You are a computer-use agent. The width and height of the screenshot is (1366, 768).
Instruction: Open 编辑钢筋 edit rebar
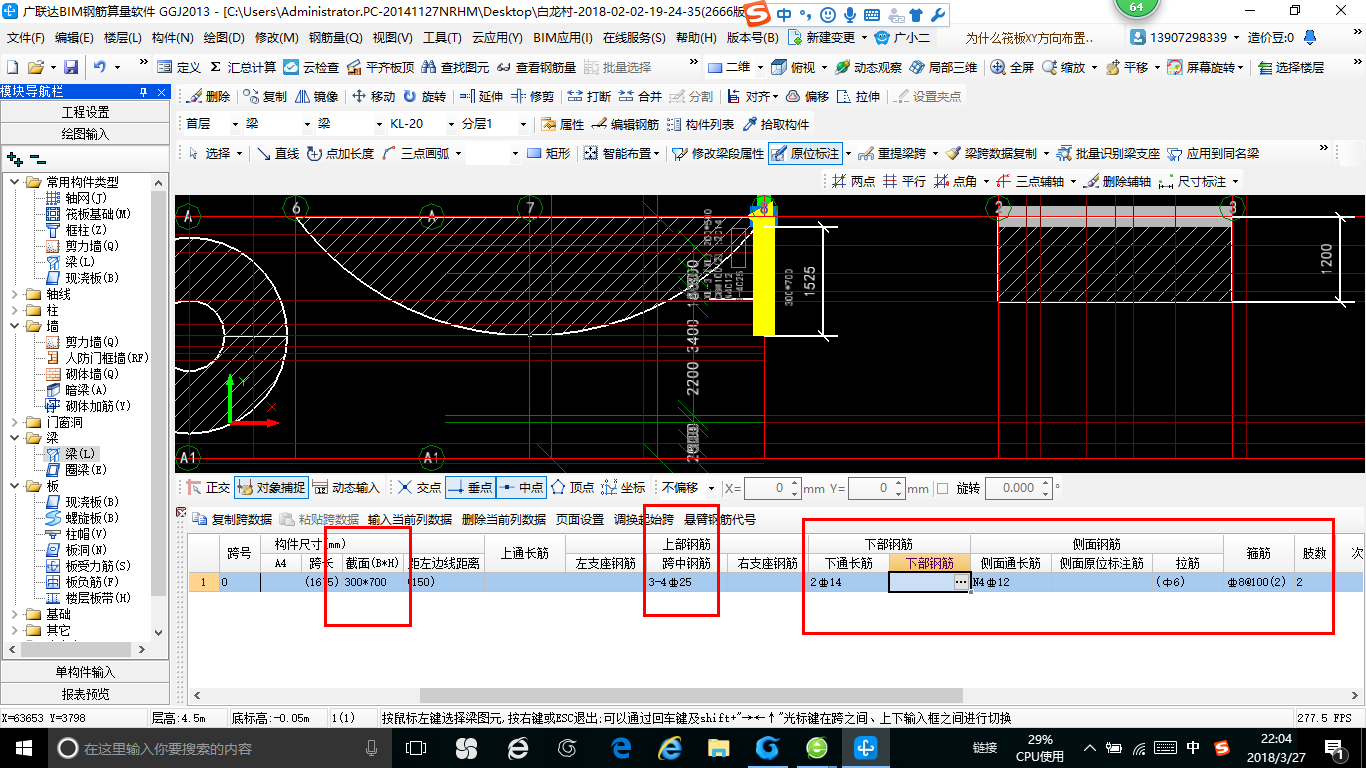[x=625, y=125]
